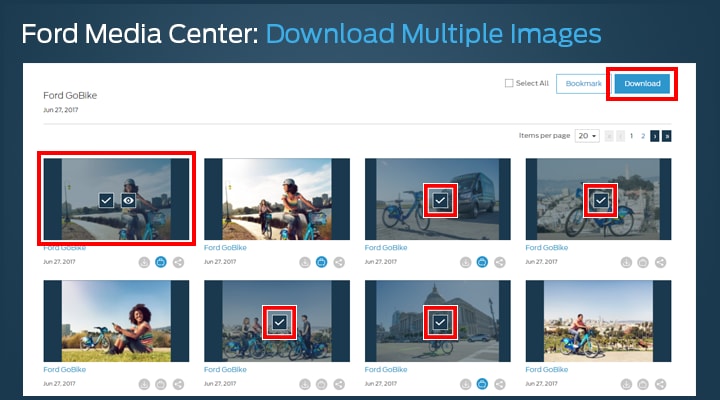Image resolution: width=720 pixels, height=400 pixels.
Task: Download icon under the dimmed cyclist card with eye icon
Action: pos(144,262)
